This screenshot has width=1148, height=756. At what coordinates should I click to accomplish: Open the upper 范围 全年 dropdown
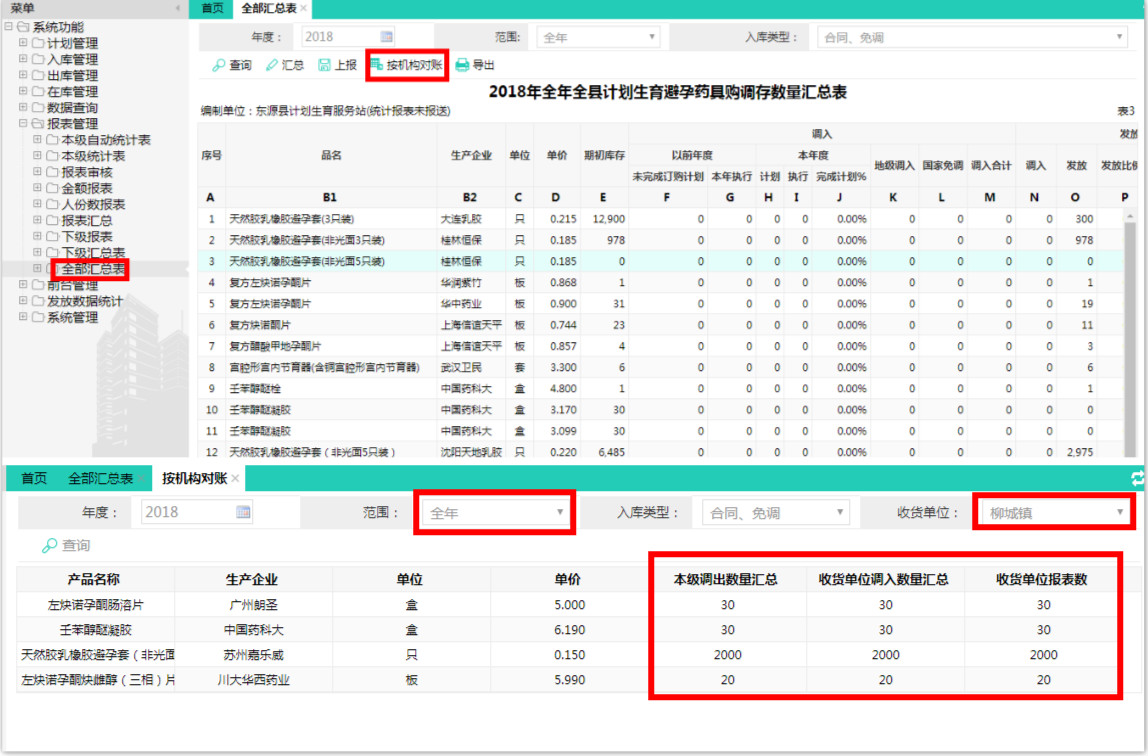(x=597, y=37)
